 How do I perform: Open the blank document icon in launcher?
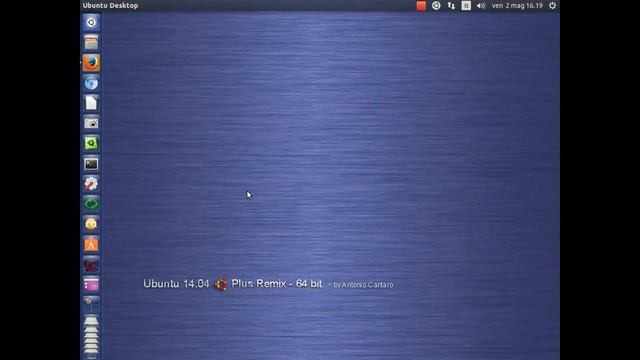(x=91, y=103)
